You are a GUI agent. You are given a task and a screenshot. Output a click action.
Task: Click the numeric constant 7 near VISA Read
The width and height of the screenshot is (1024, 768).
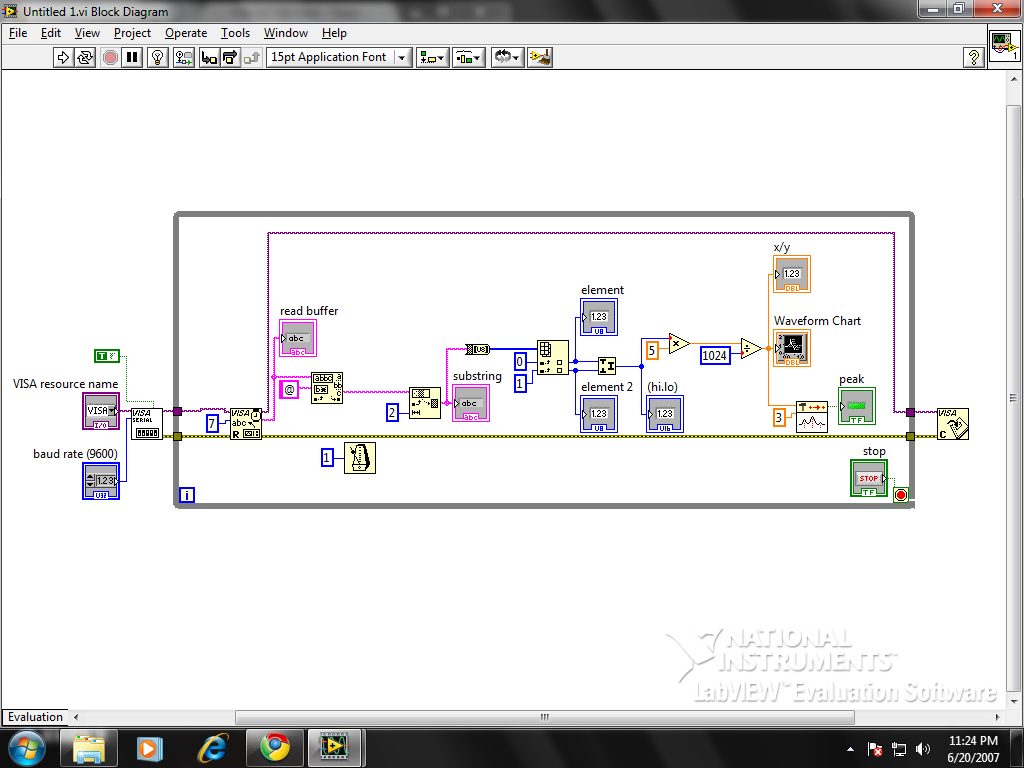pos(212,424)
